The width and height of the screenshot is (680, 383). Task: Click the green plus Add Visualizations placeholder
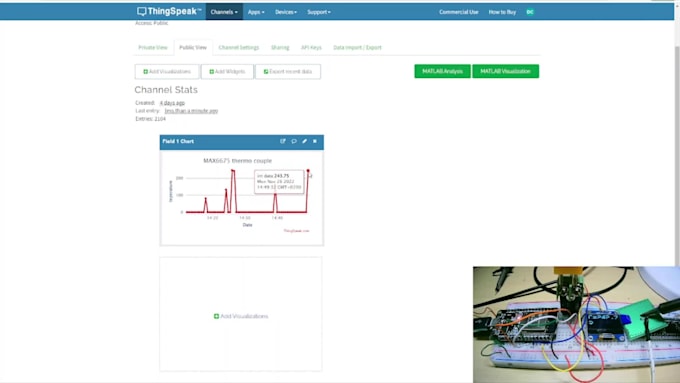point(241,316)
